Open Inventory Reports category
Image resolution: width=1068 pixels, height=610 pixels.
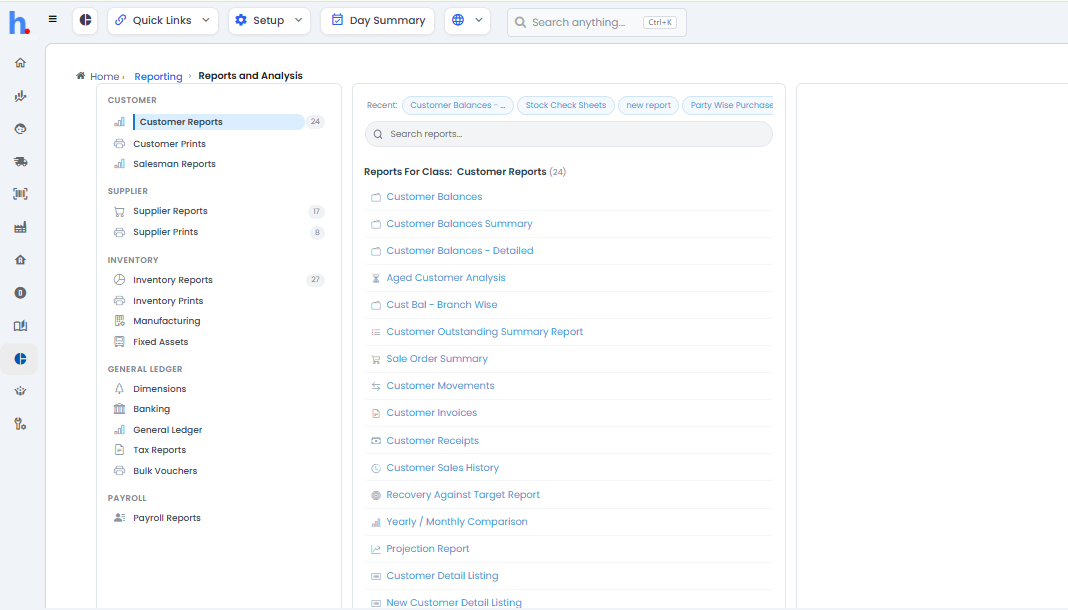click(x=173, y=280)
